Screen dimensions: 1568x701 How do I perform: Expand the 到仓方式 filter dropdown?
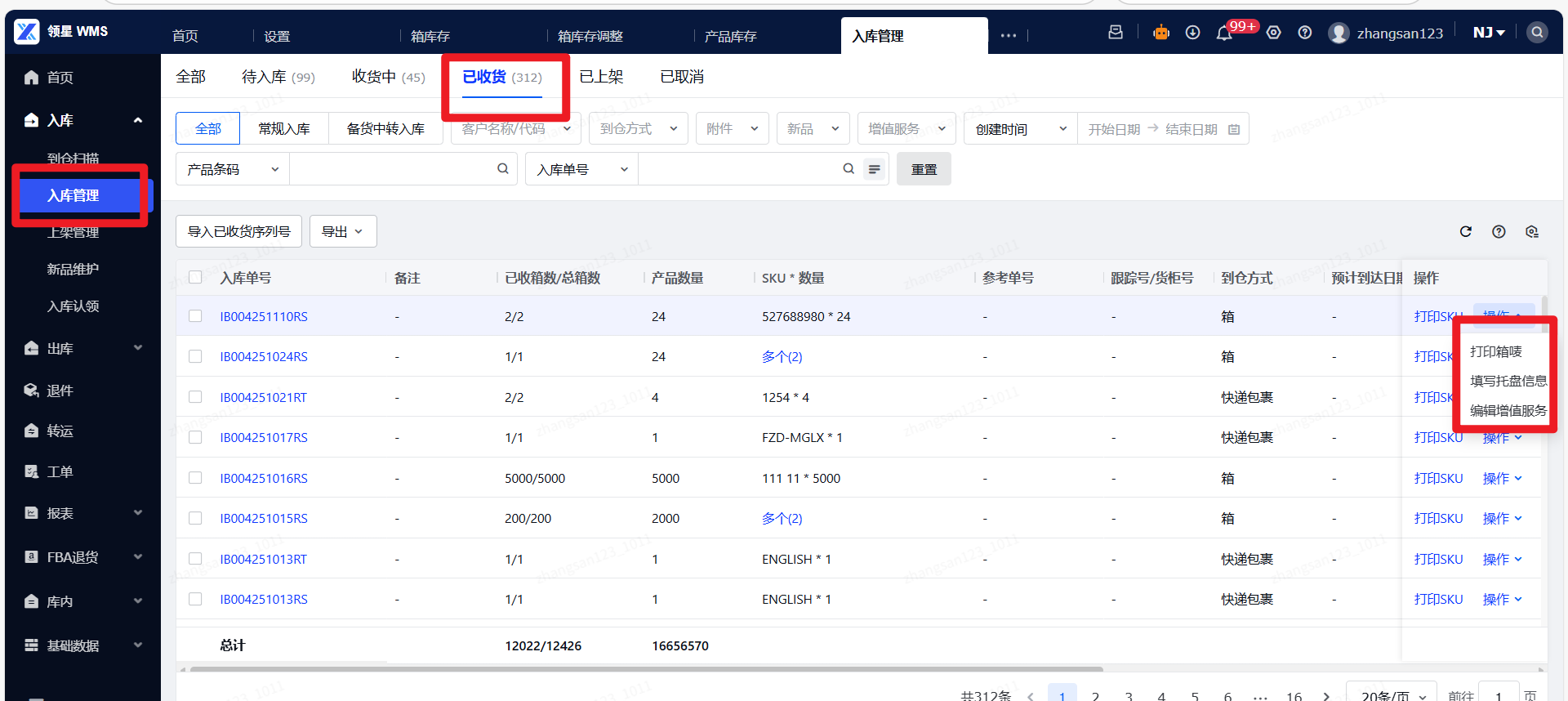pos(638,129)
